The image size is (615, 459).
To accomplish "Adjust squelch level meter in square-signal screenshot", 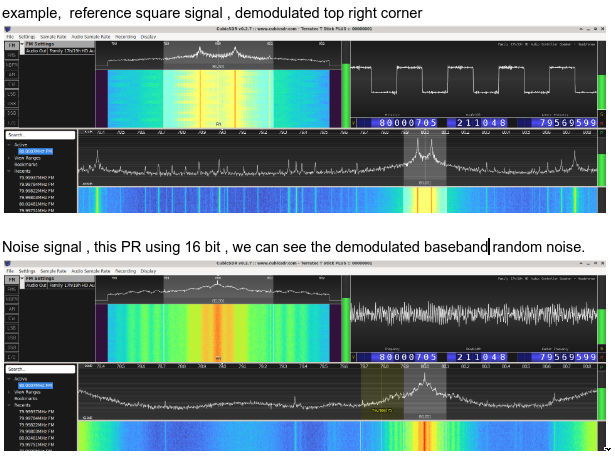I will [346, 84].
